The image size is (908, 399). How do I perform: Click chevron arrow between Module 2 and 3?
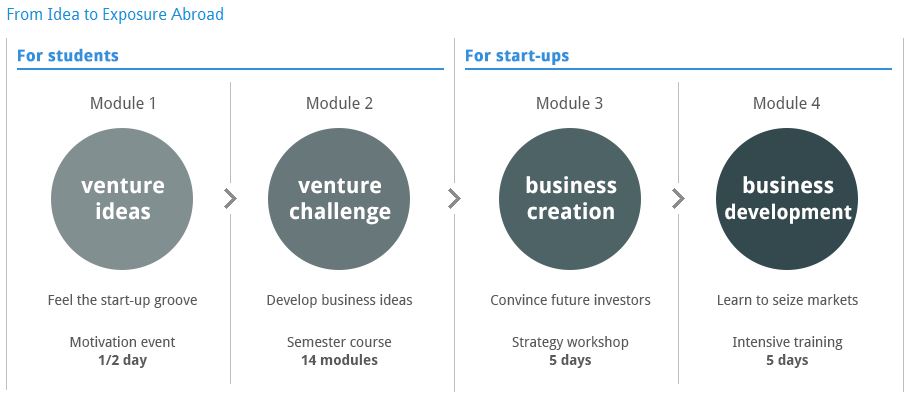[455, 199]
